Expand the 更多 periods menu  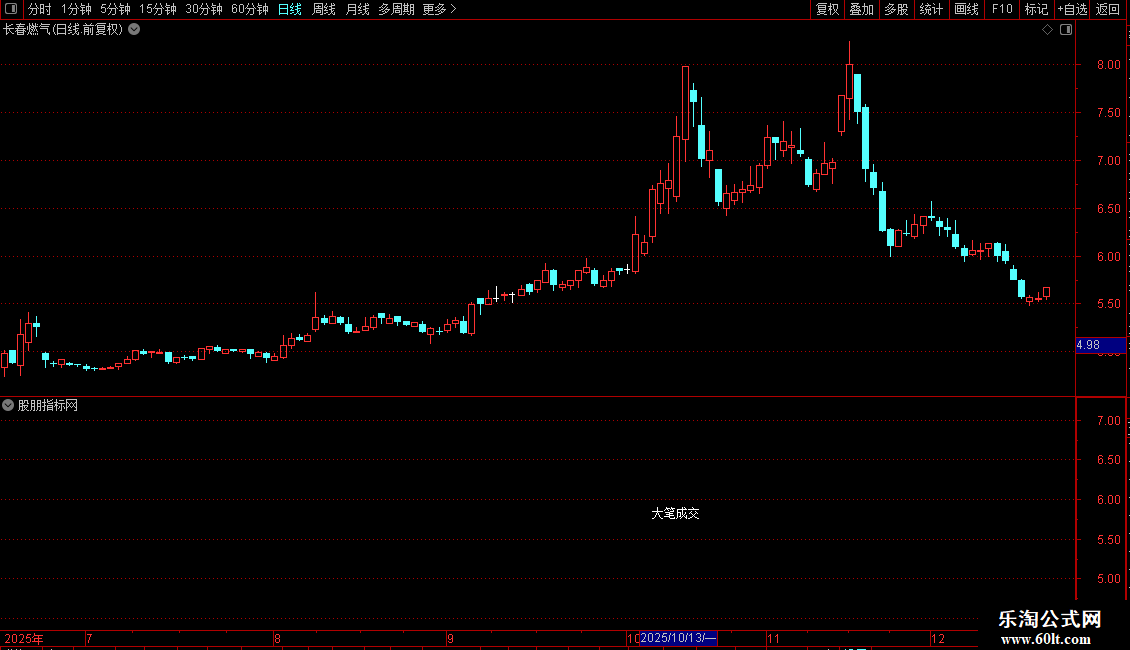coord(440,9)
